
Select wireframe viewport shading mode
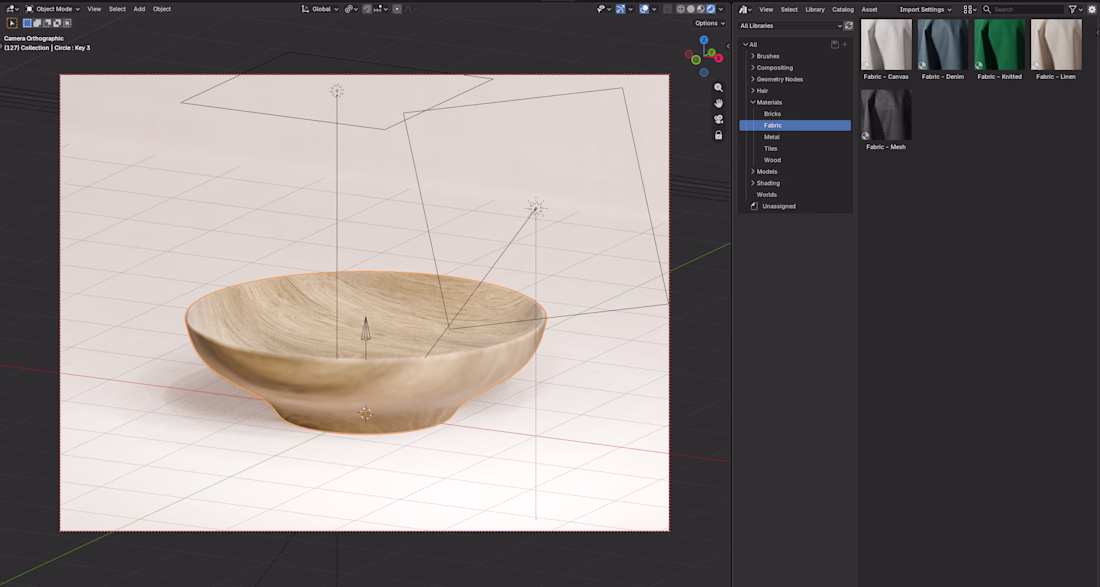(680, 9)
